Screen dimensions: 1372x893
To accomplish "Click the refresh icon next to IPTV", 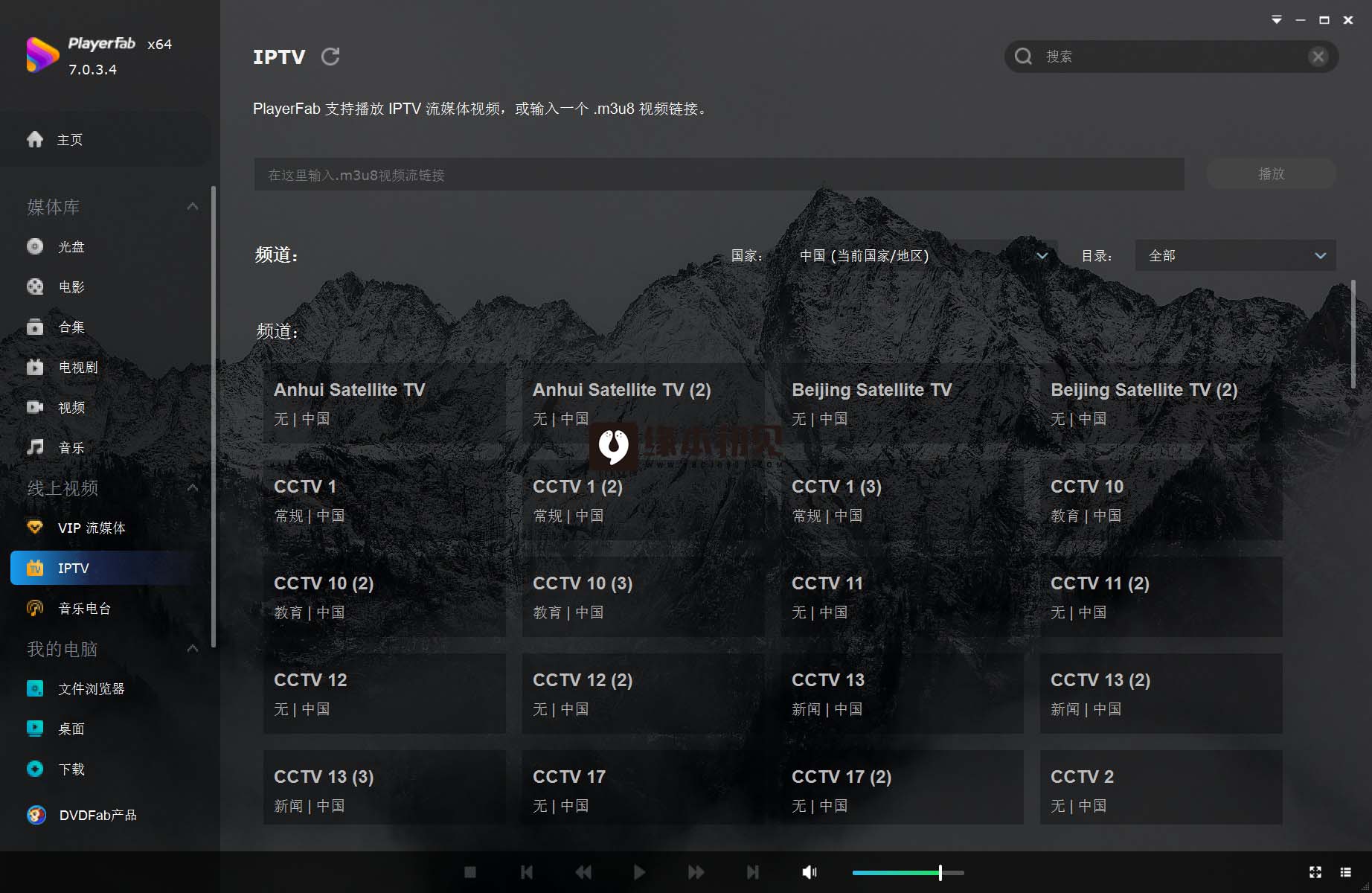I will point(330,57).
